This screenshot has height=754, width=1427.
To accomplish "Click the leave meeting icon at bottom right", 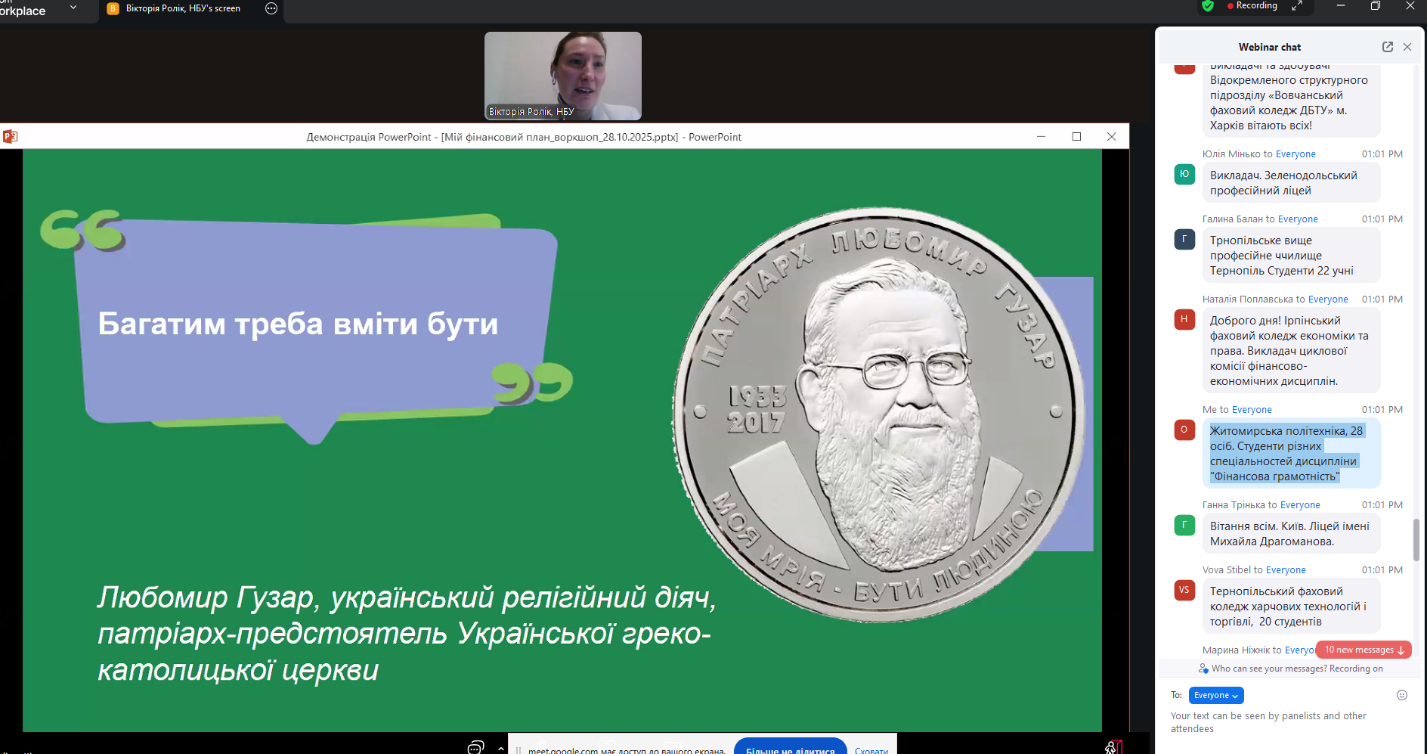I will click(x=1112, y=747).
